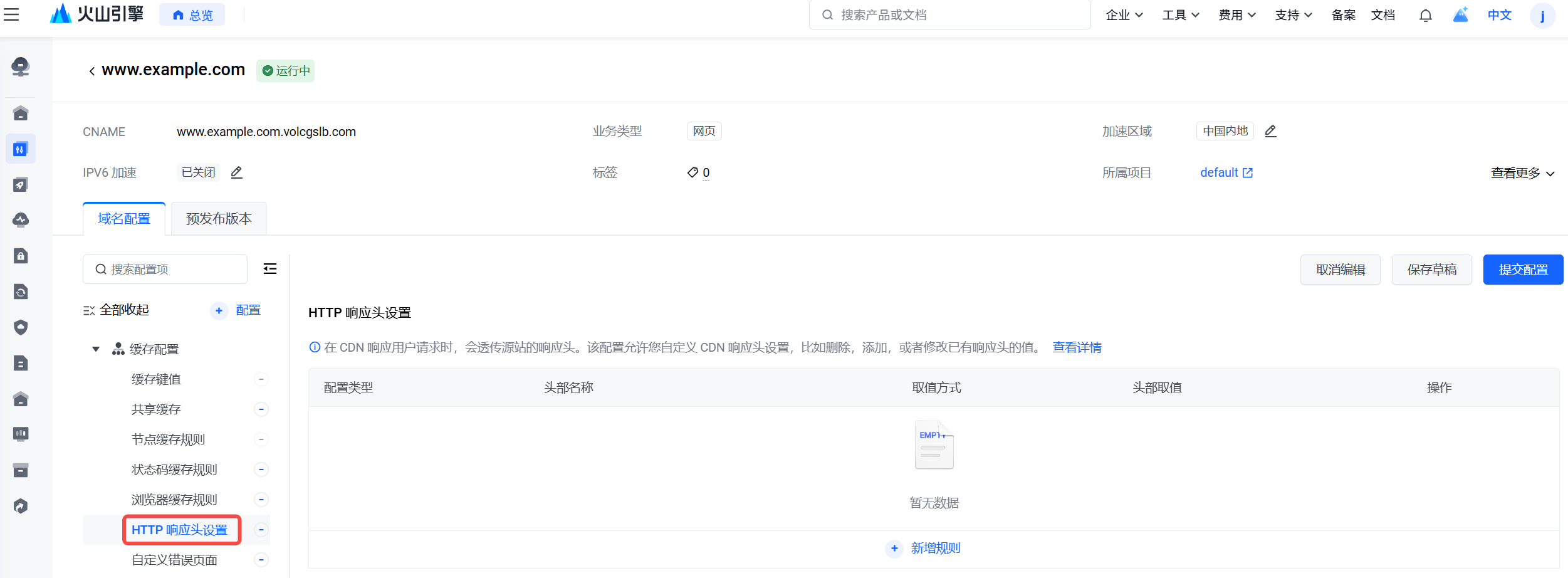1568x578 pixels.
Task: Collapse the 缓存配置 tree group
Action: click(96, 349)
